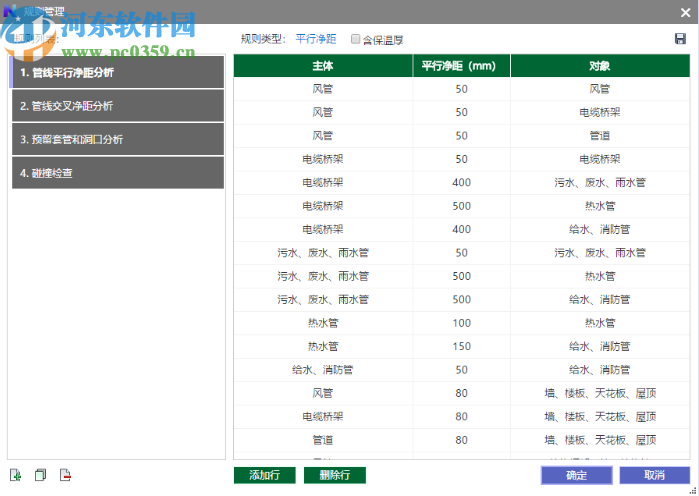
Task: Select 50 in the 电缆桥架 to 电缆桥架 row
Action: point(461,159)
